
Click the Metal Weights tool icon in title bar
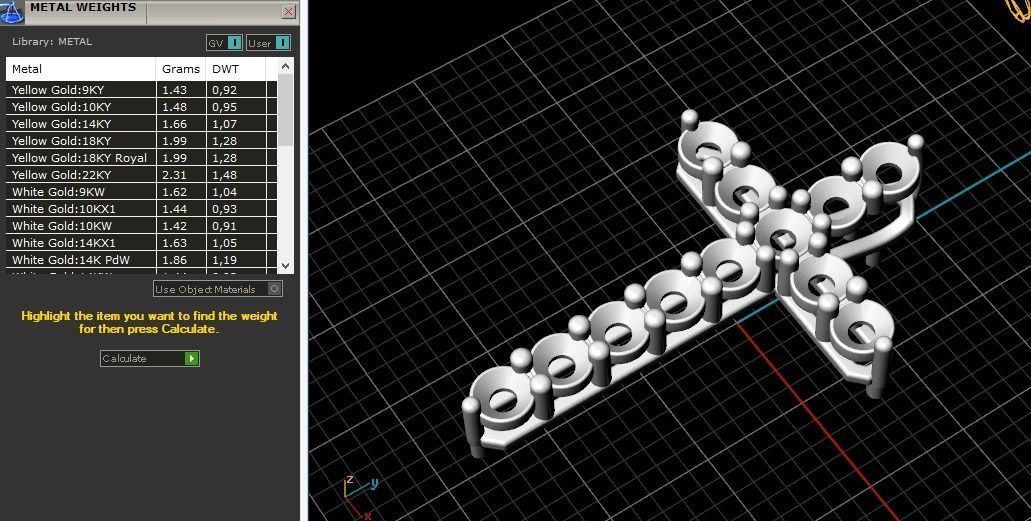coord(12,11)
